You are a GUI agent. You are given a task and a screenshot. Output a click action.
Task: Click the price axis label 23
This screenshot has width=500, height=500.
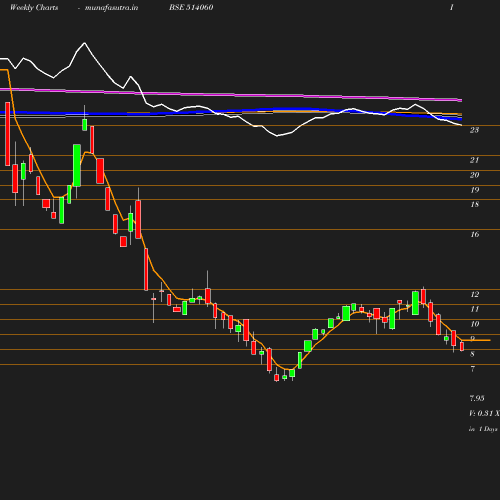click(x=474, y=130)
